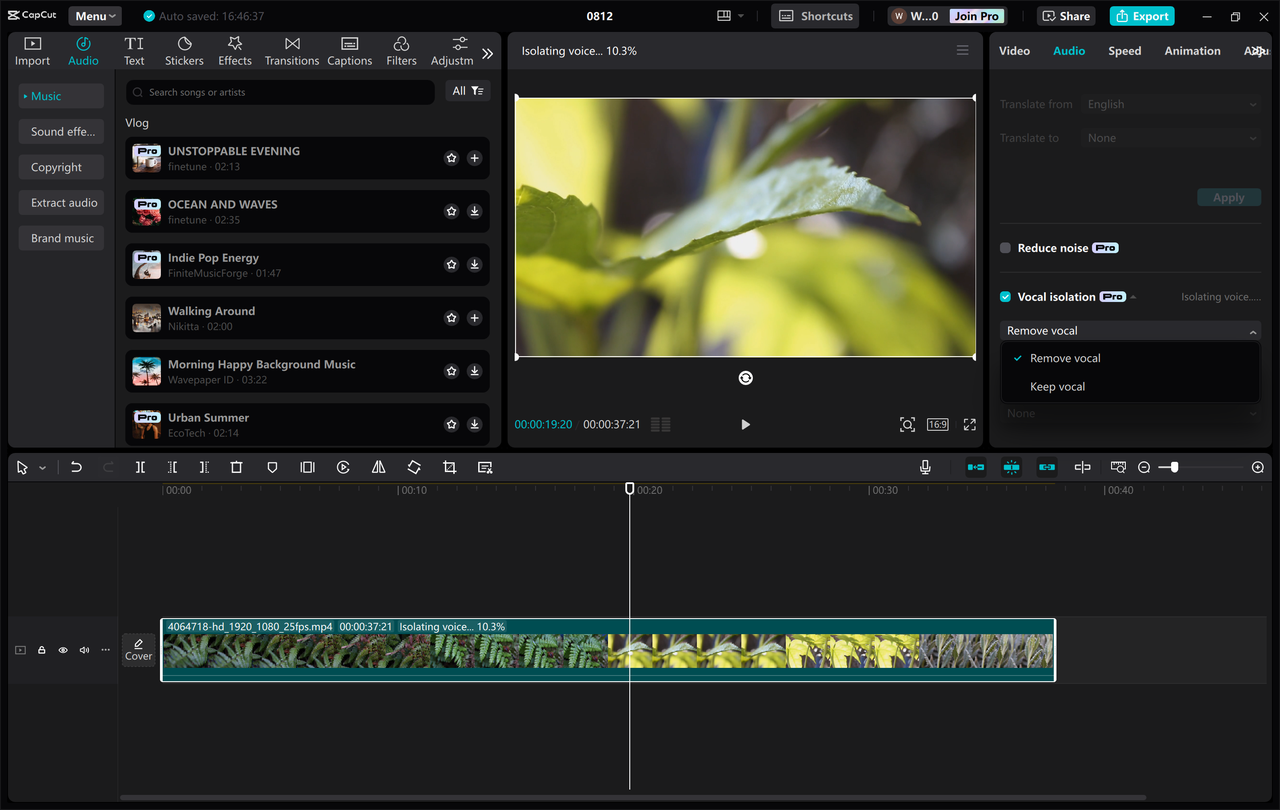Open the All filter dropdown for music
Image resolution: width=1280 pixels, height=810 pixels.
click(x=467, y=91)
